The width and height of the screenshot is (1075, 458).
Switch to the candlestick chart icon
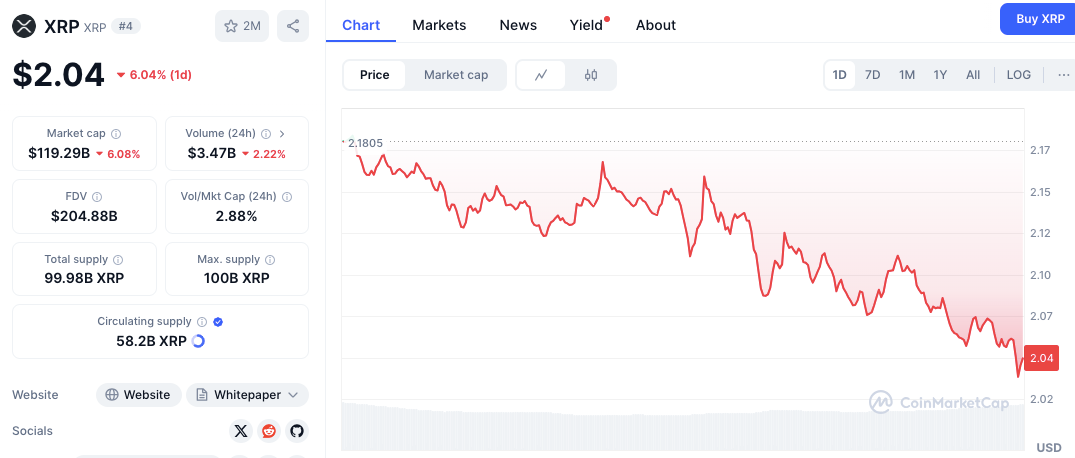[x=591, y=75]
